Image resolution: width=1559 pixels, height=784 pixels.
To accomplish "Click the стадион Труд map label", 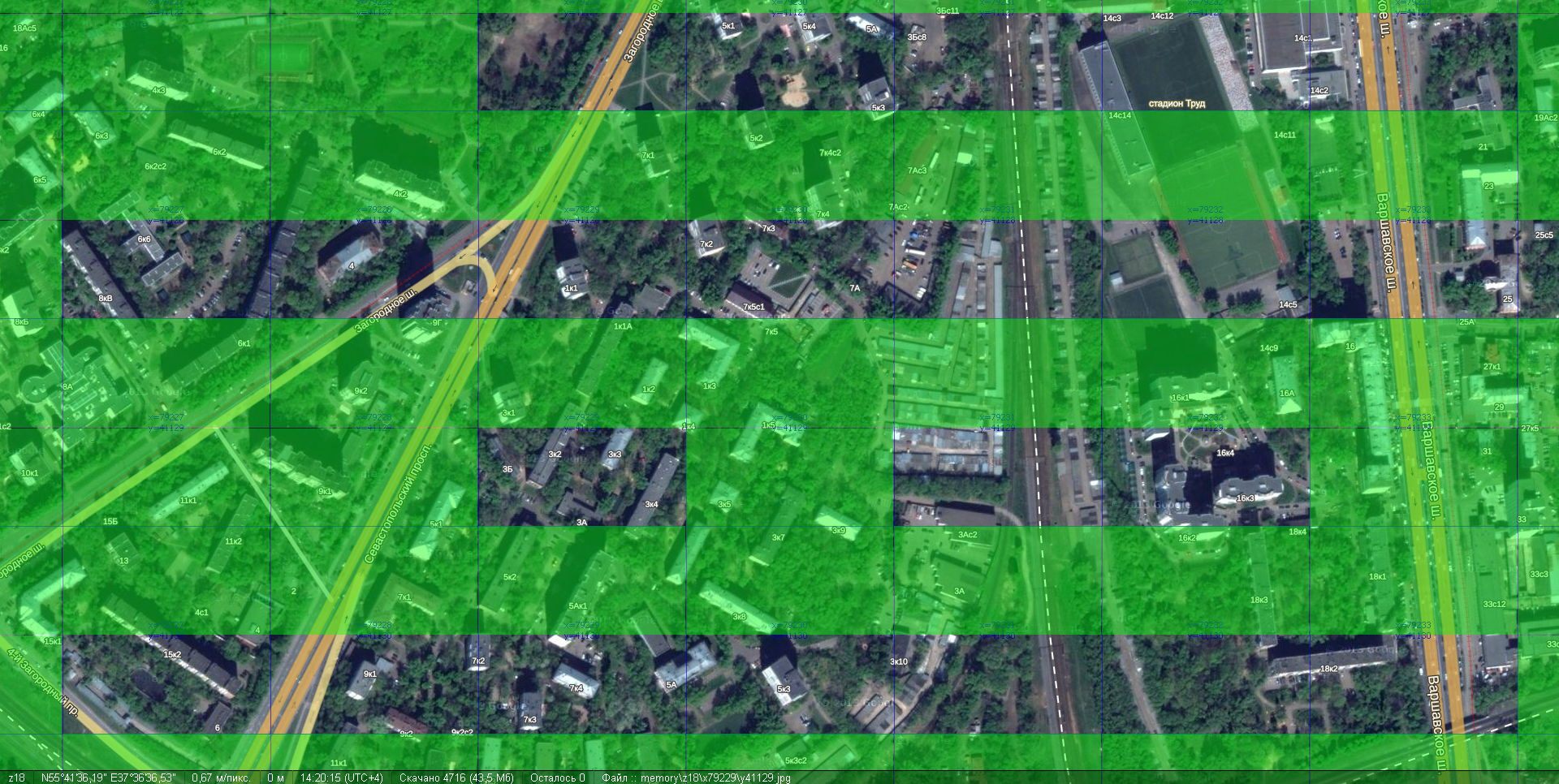I will (x=1177, y=104).
